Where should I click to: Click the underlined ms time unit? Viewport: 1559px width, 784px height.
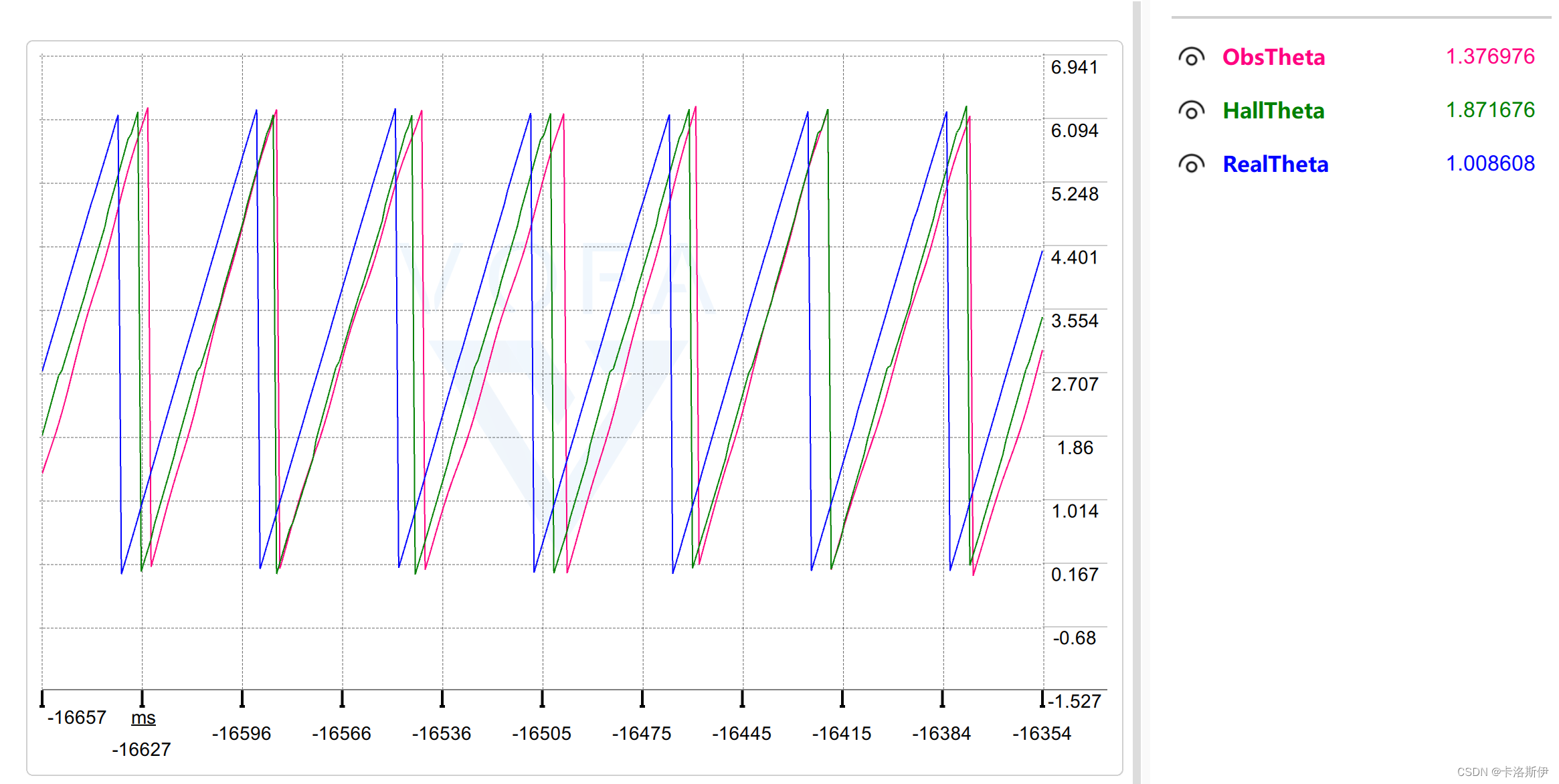click(143, 718)
